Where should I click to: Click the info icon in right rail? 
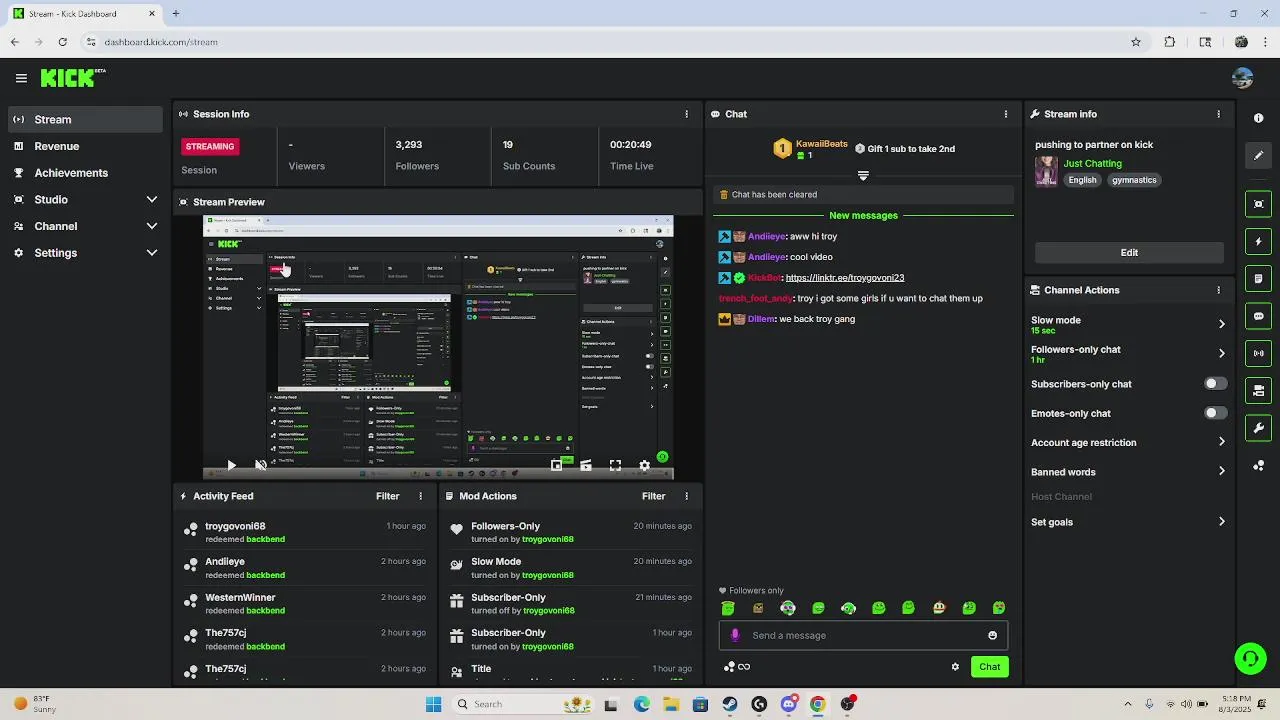(1258, 118)
